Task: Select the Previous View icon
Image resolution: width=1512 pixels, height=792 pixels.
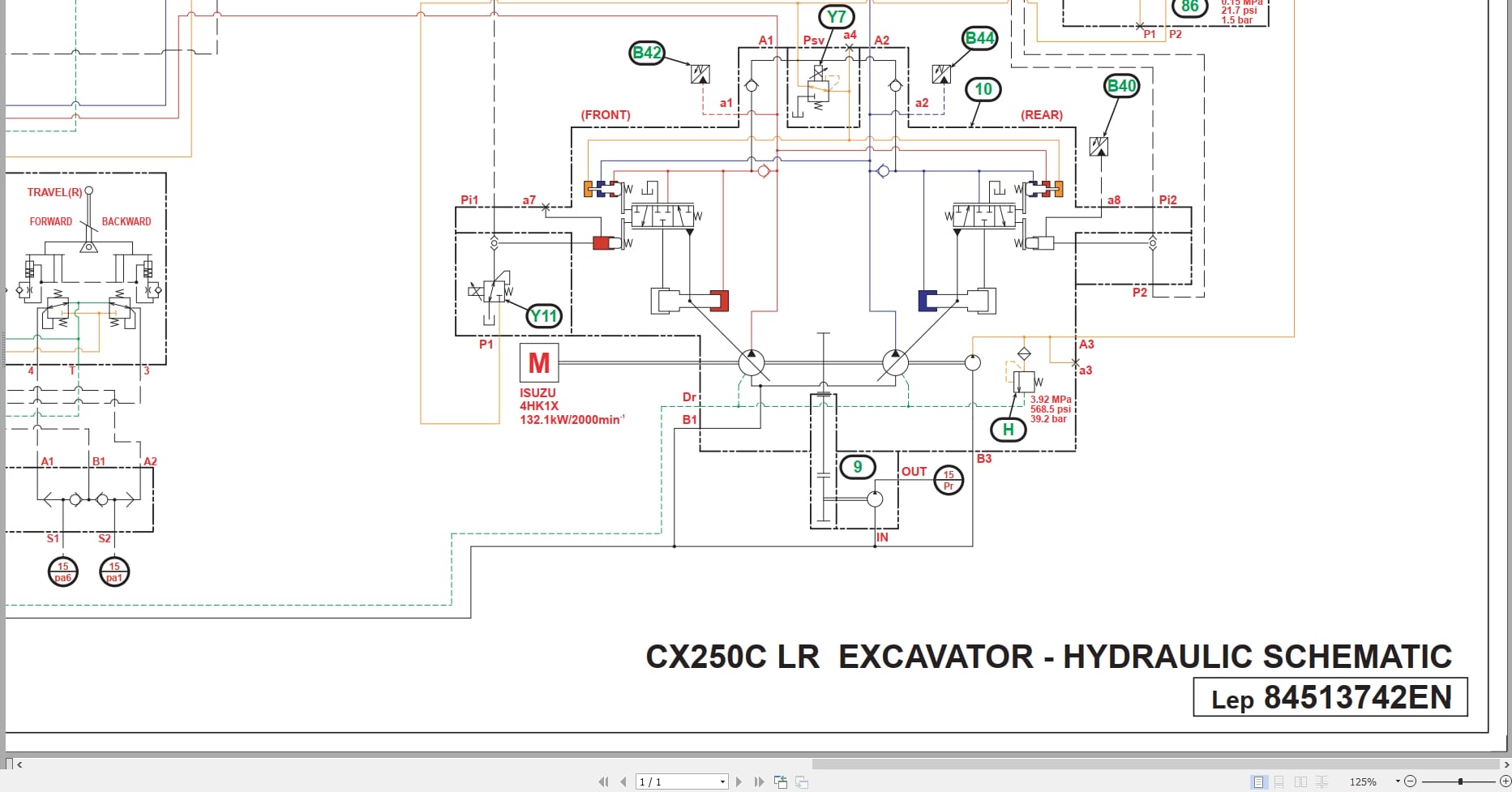Action: (x=781, y=781)
